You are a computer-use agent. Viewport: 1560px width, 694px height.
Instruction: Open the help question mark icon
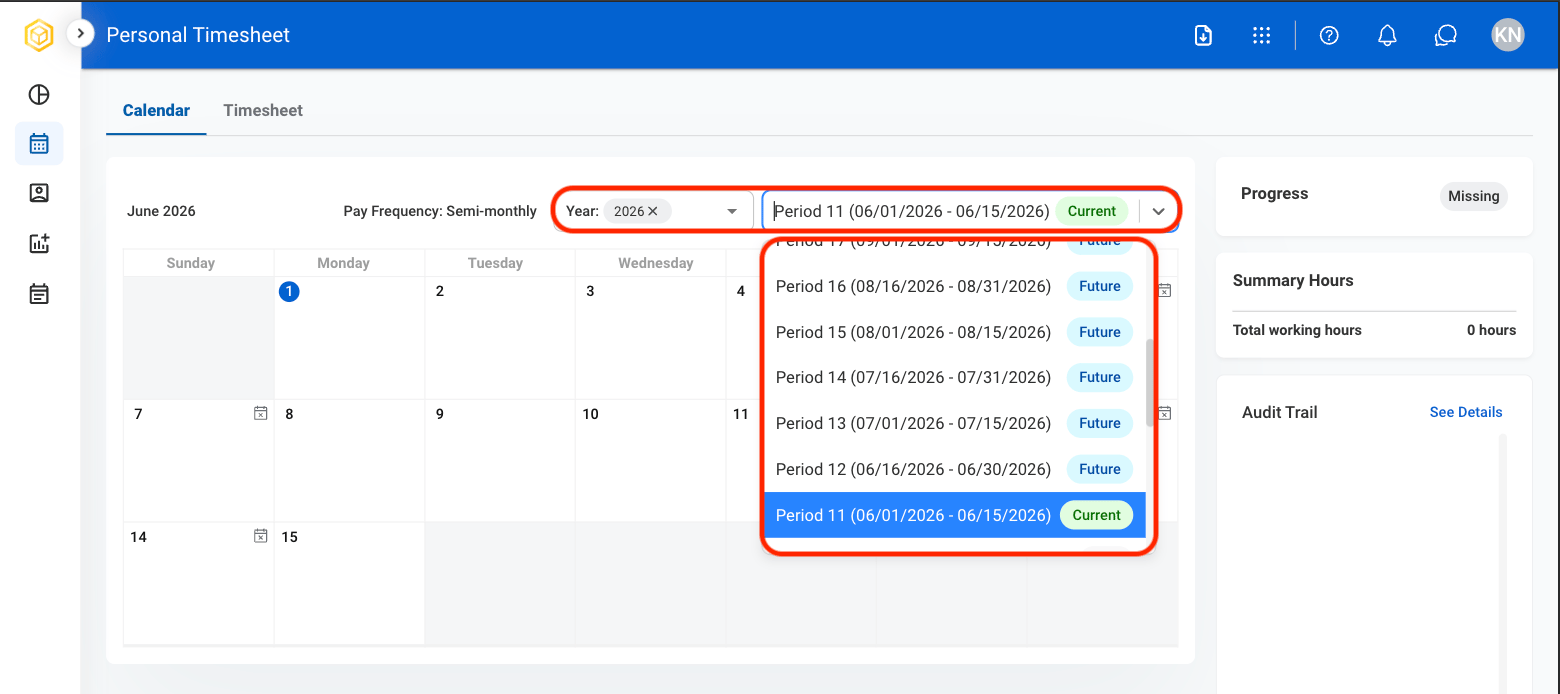(1329, 35)
